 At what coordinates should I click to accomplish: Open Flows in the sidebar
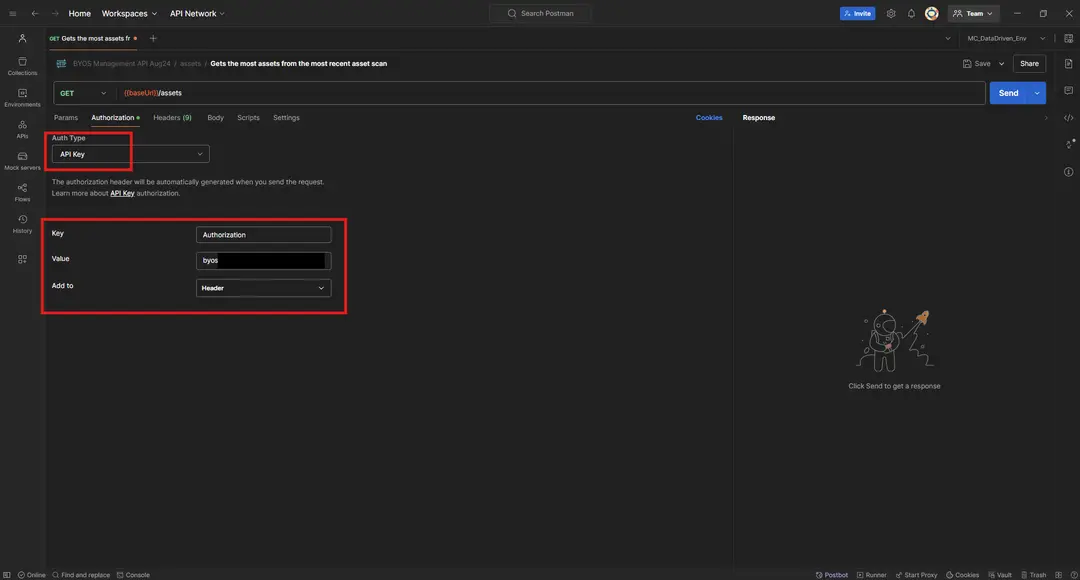tap(22, 193)
